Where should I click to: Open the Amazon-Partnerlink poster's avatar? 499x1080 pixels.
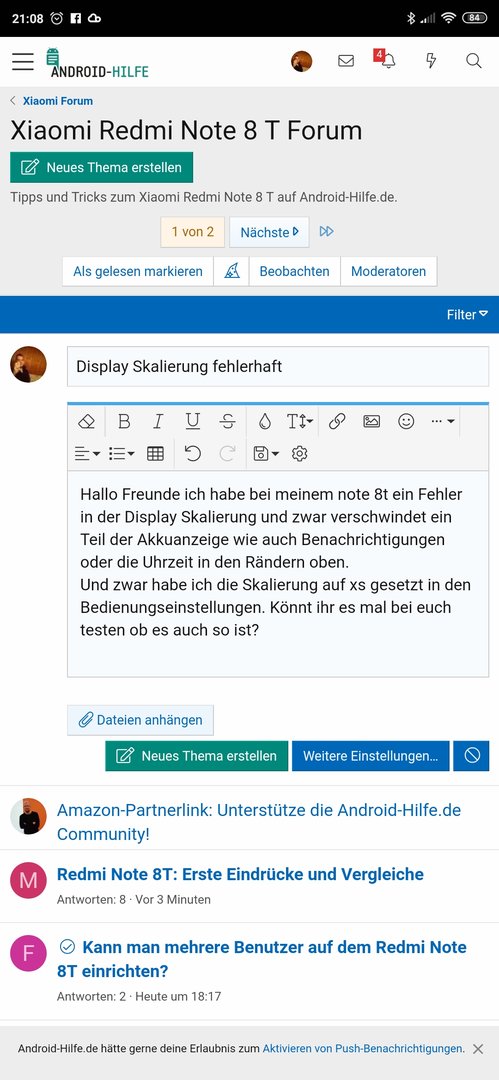tap(28, 816)
